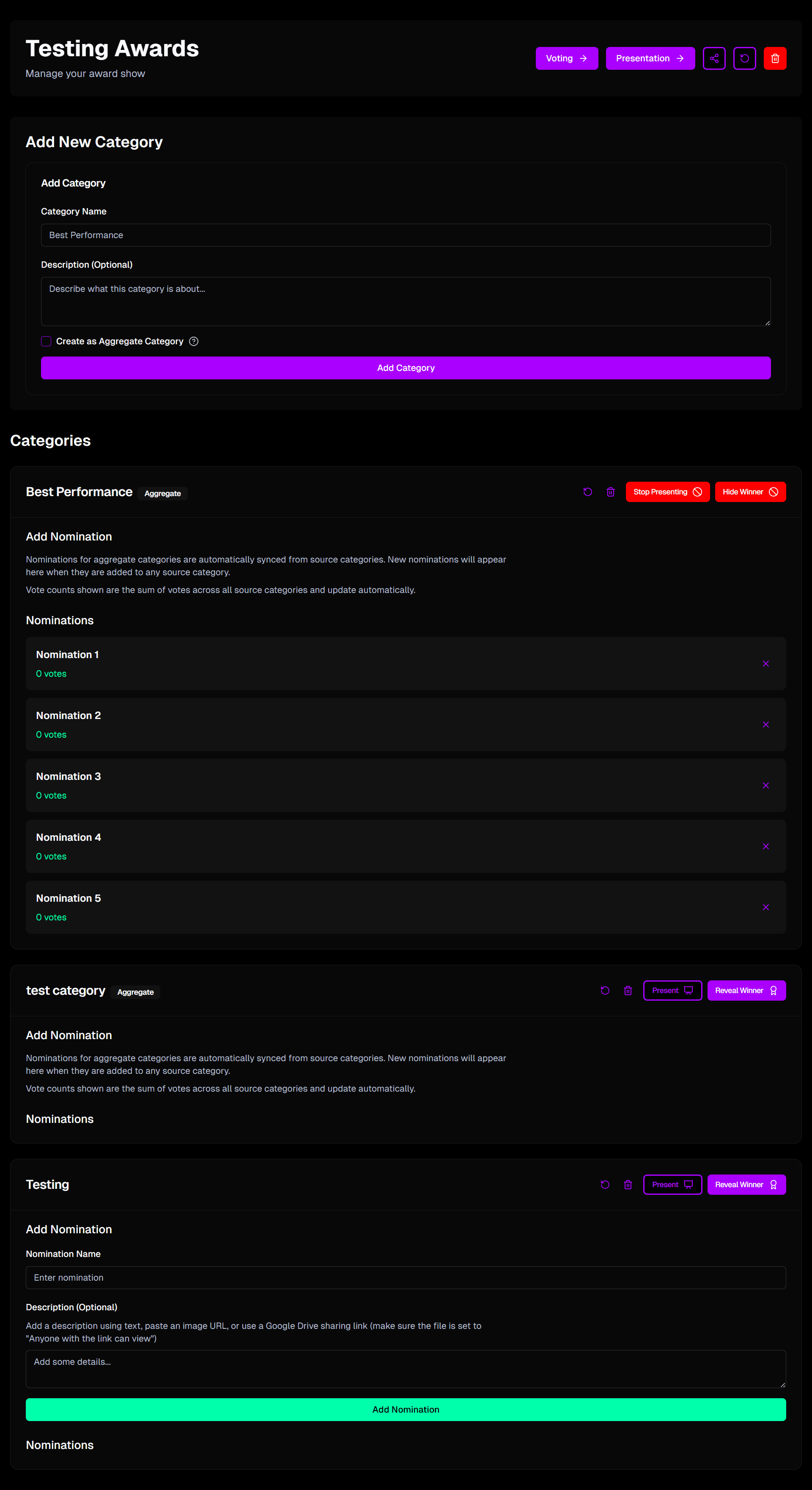Open the Voting page button
Viewport: 812px width, 1490px height.
566,58
